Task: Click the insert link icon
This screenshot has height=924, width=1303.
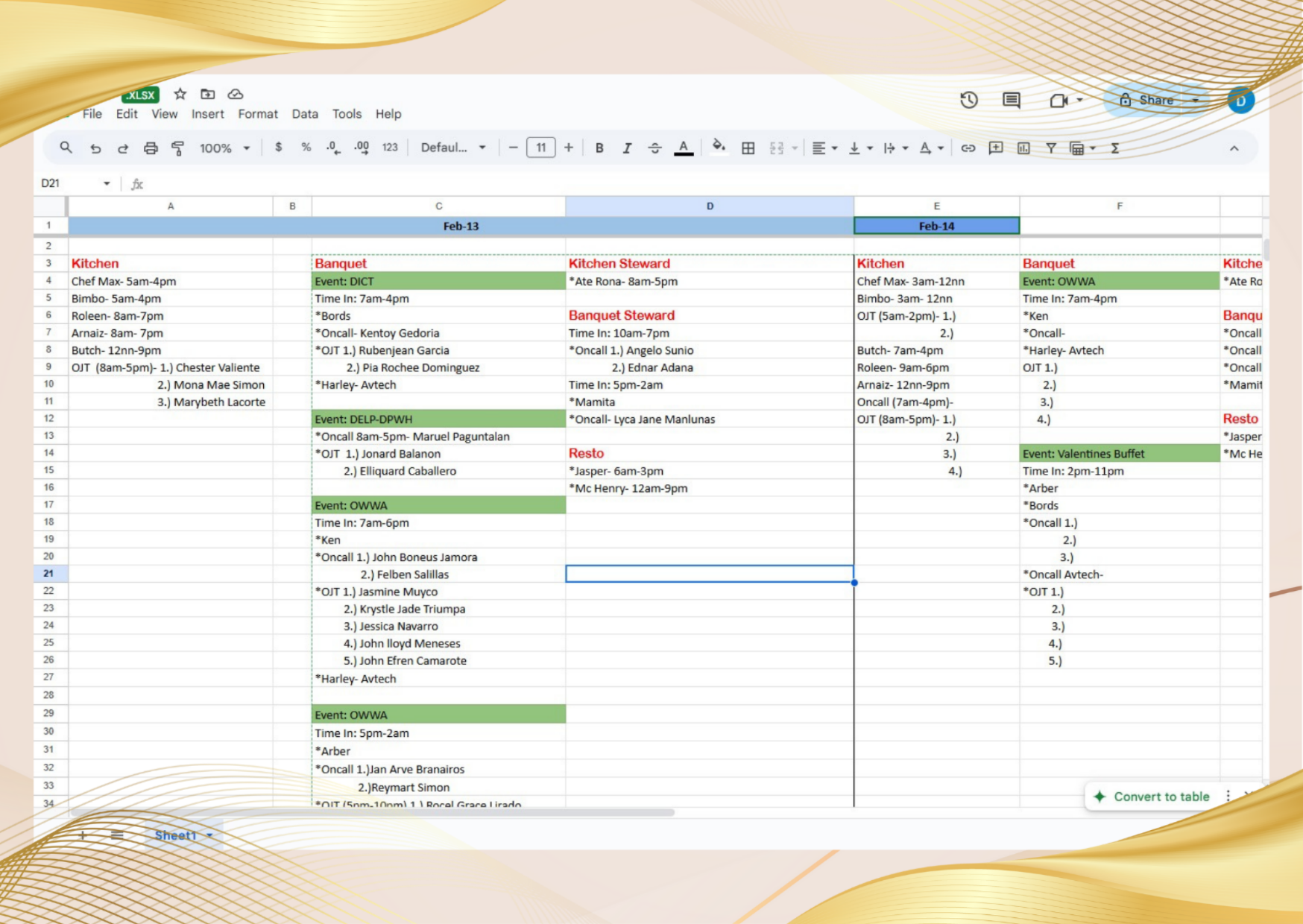Action: (x=968, y=148)
